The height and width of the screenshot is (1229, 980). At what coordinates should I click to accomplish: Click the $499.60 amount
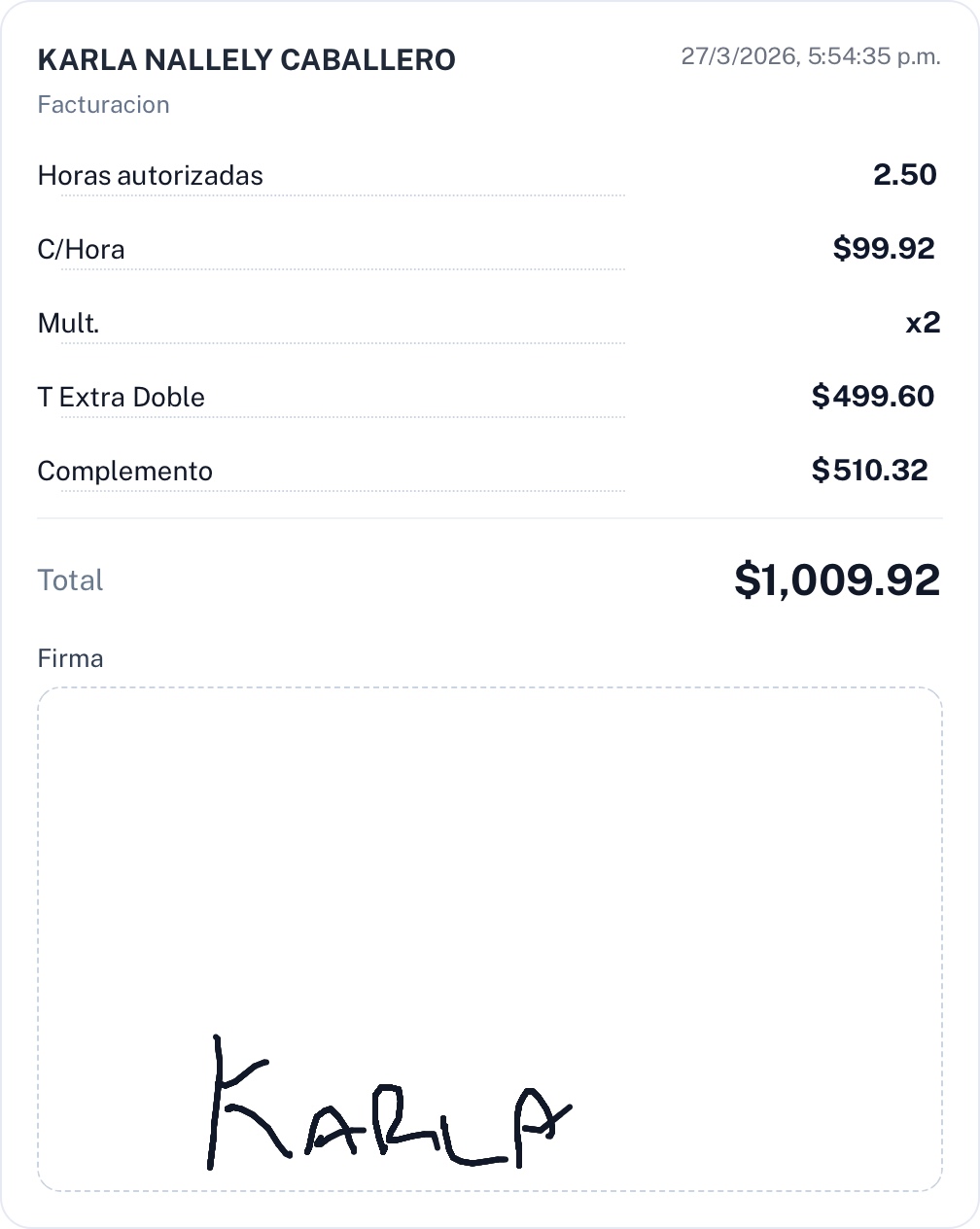872,397
